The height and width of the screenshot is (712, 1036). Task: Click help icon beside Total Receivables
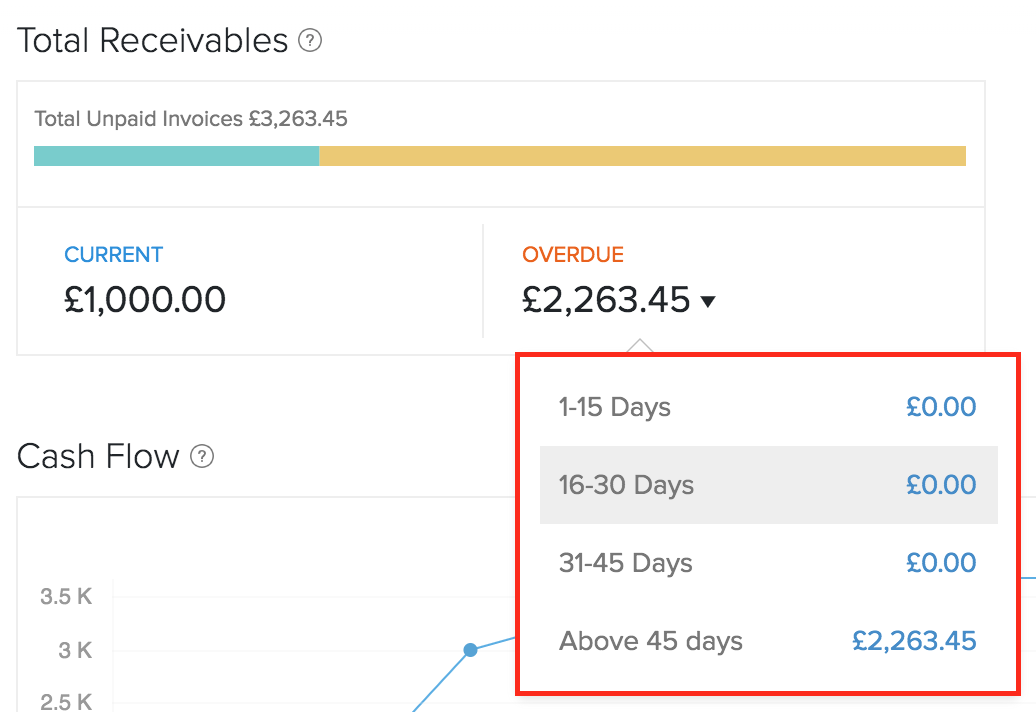[x=310, y=42]
